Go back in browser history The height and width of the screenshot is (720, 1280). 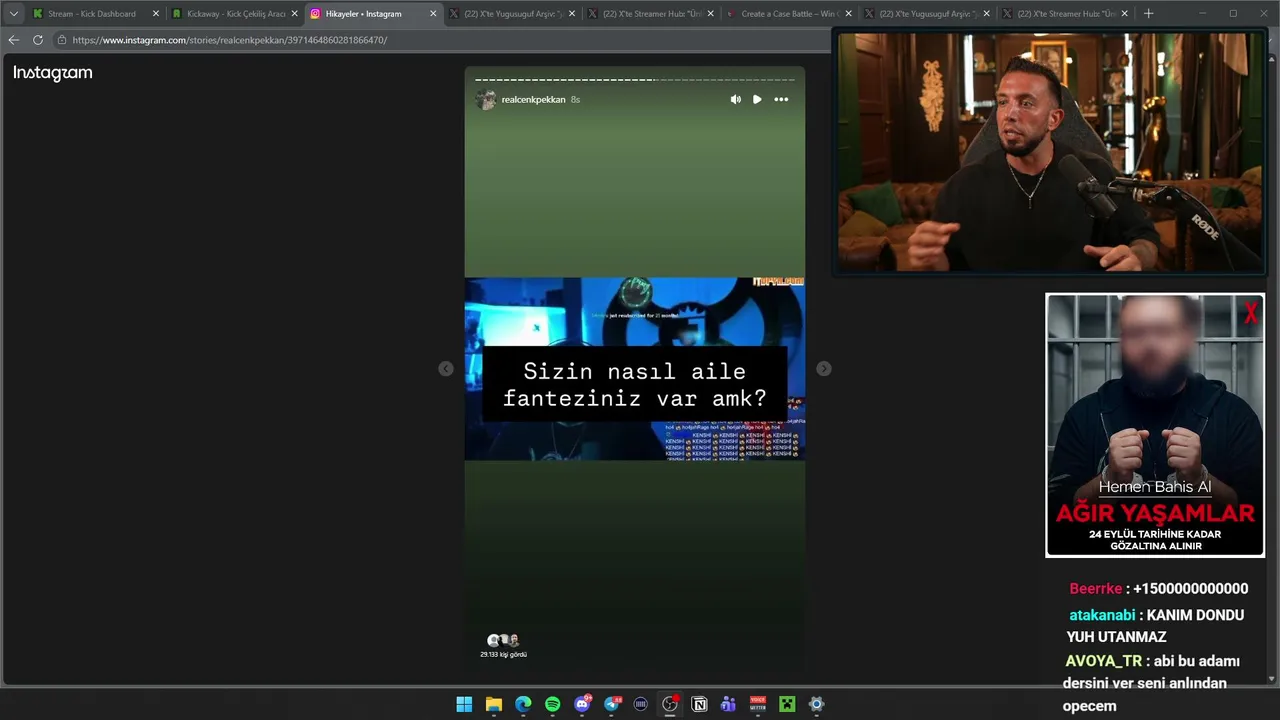tap(13, 40)
